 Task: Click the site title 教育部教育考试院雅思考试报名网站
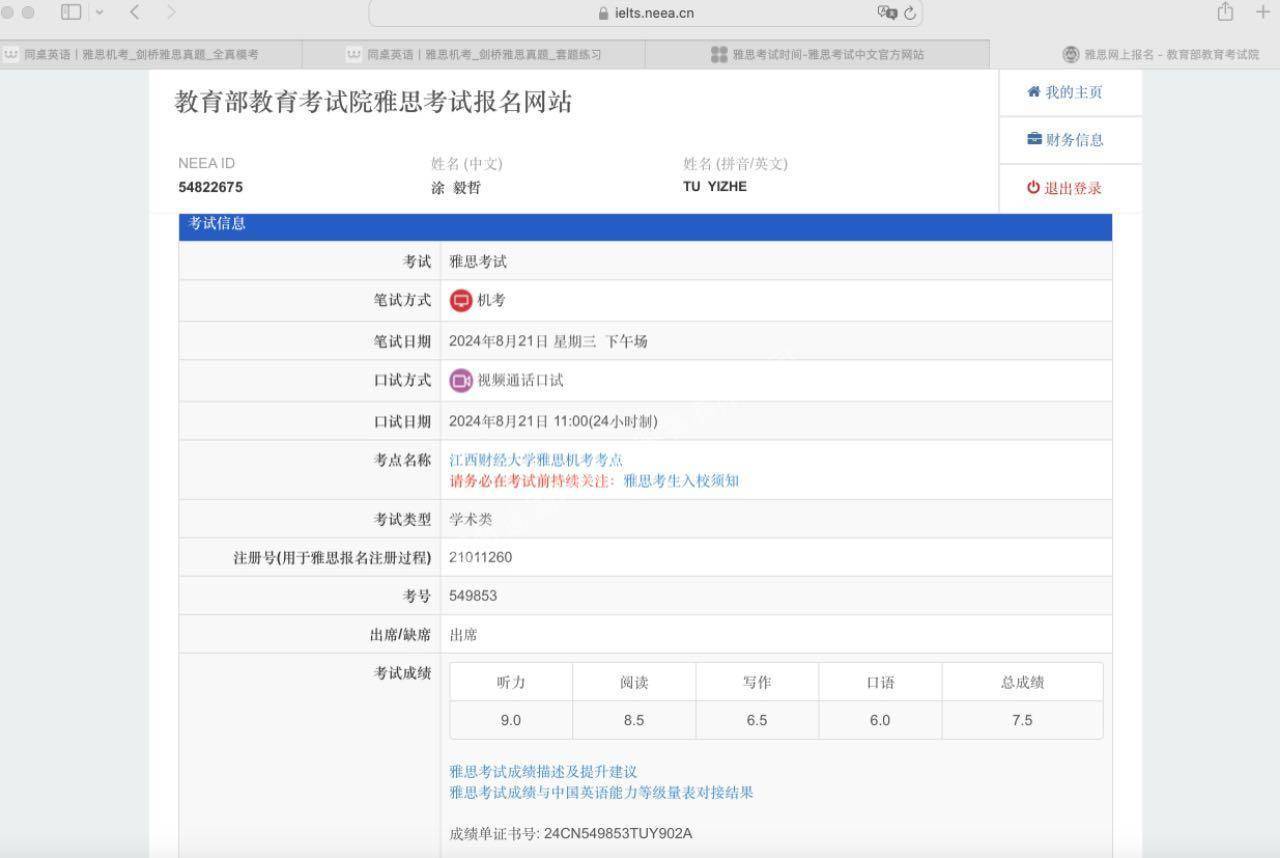coord(373,102)
